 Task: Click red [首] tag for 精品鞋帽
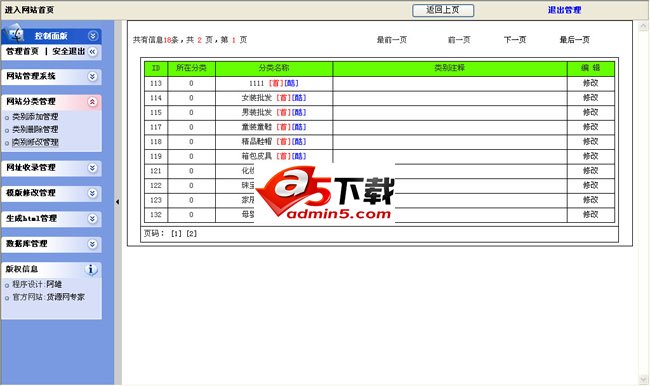[284, 141]
